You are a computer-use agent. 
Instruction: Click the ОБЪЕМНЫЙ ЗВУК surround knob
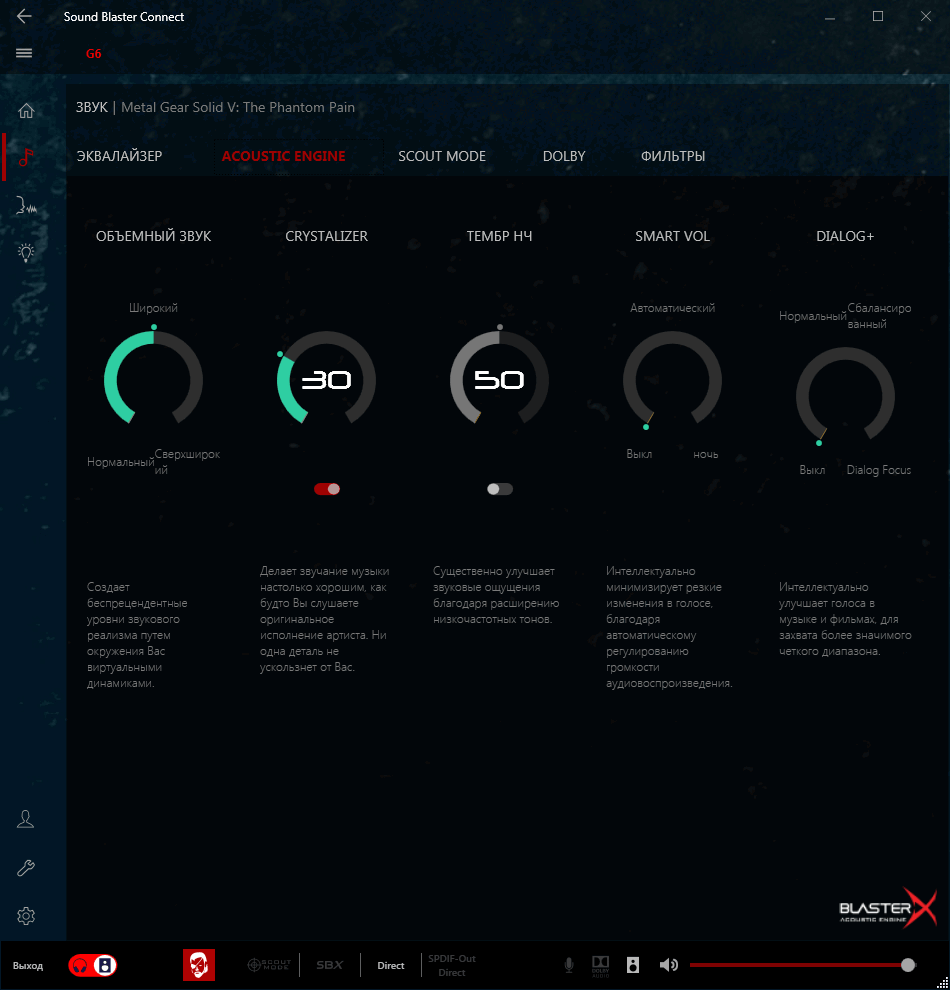(x=153, y=379)
